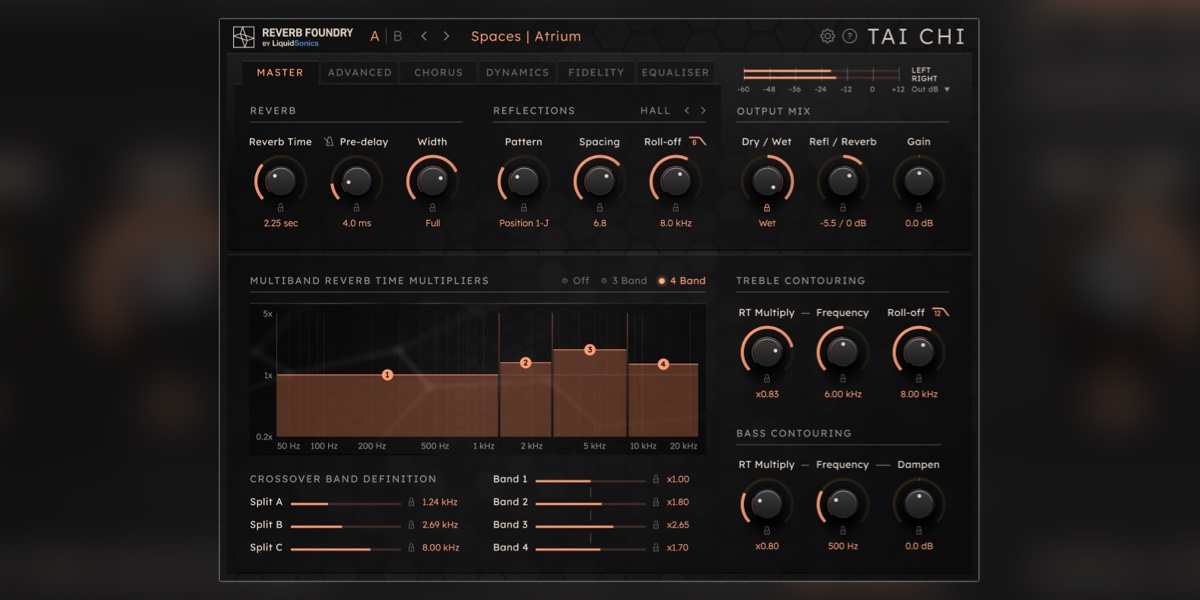The image size is (1200, 600).
Task: Lock the Reverb Time parameter
Action: (x=280, y=208)
